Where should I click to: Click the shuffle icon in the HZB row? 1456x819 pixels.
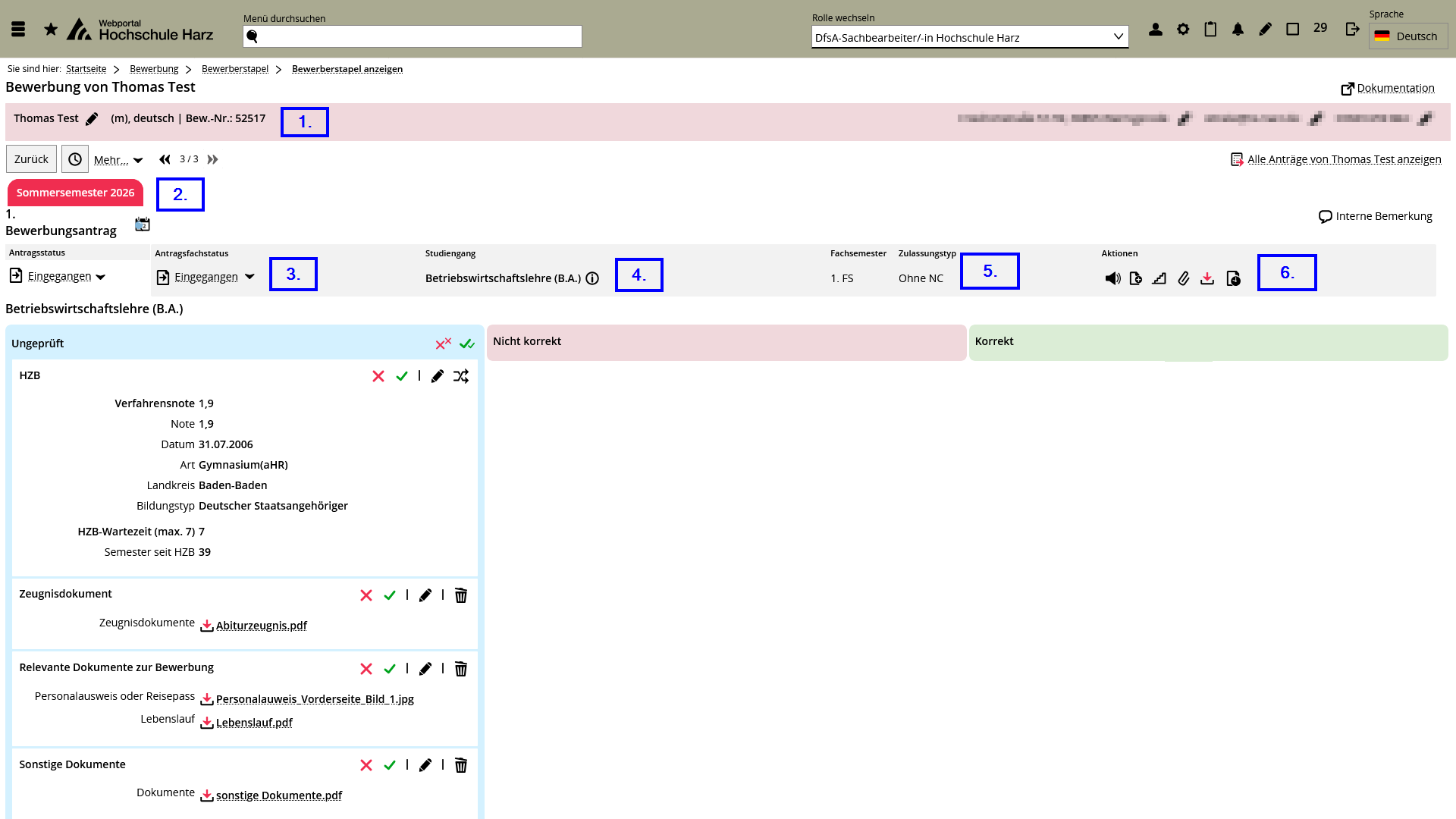pyautogui.click(x=461, y=376)
